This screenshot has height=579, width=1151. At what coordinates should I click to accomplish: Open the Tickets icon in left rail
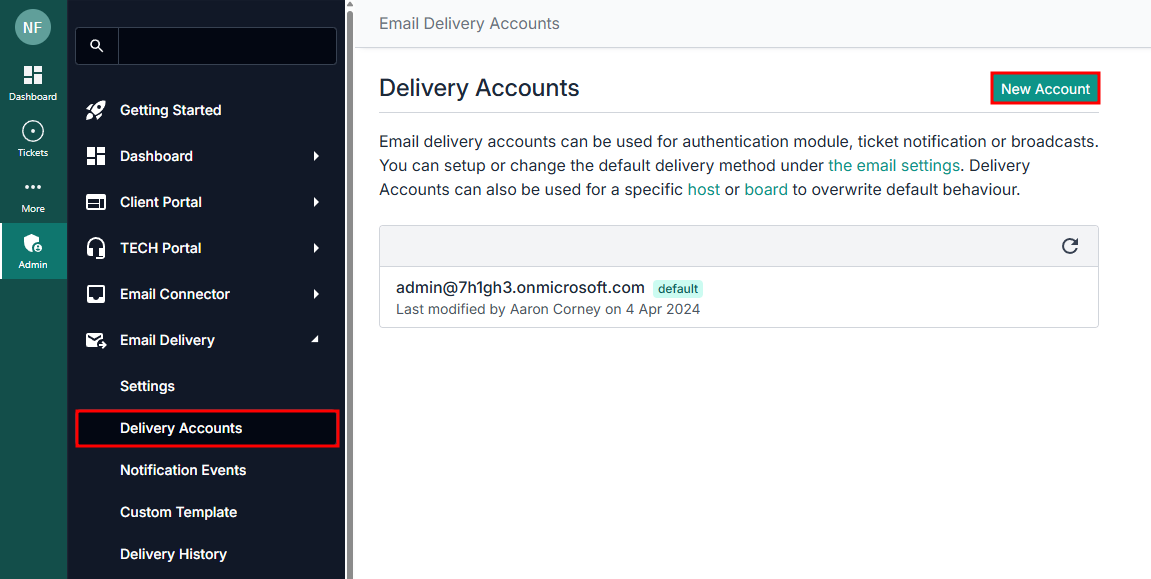tap(33, 132)
